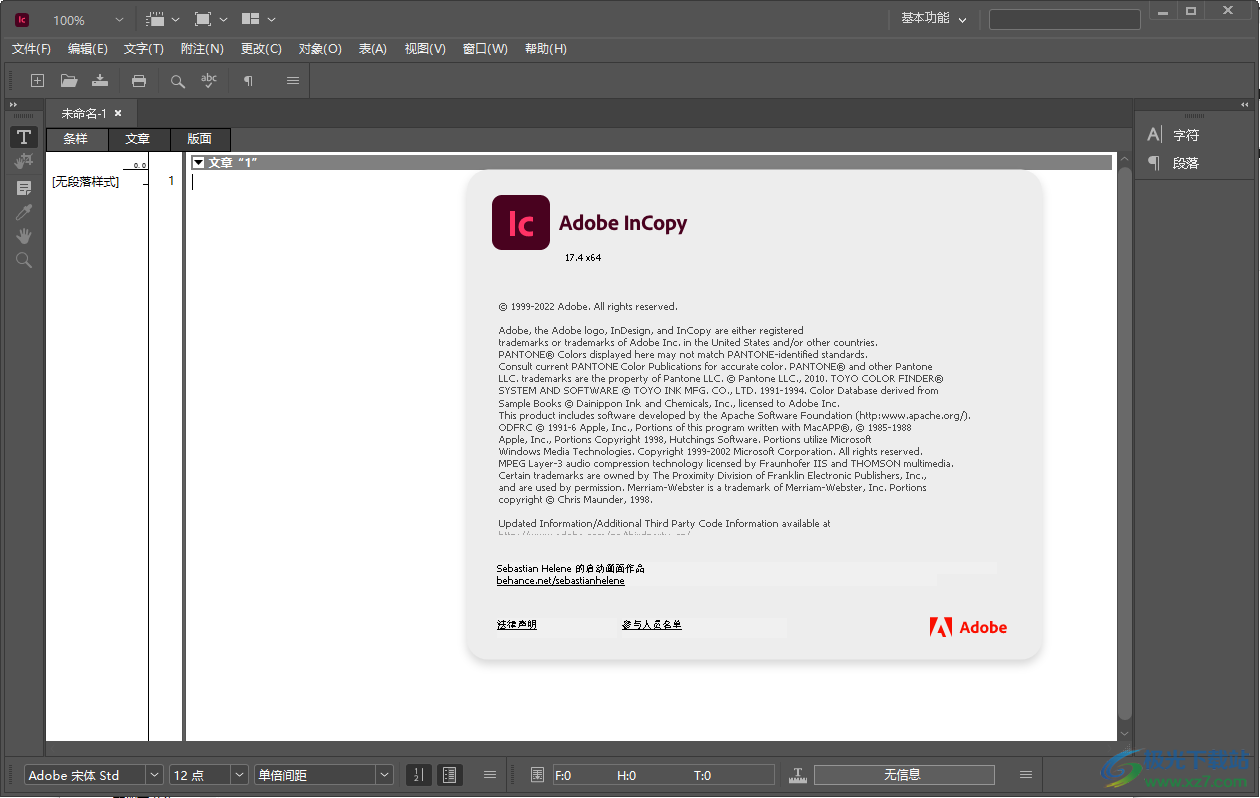The image size is (1260, 798).
Task: Switch to the 版面 layout view tab
Action: 200,139
